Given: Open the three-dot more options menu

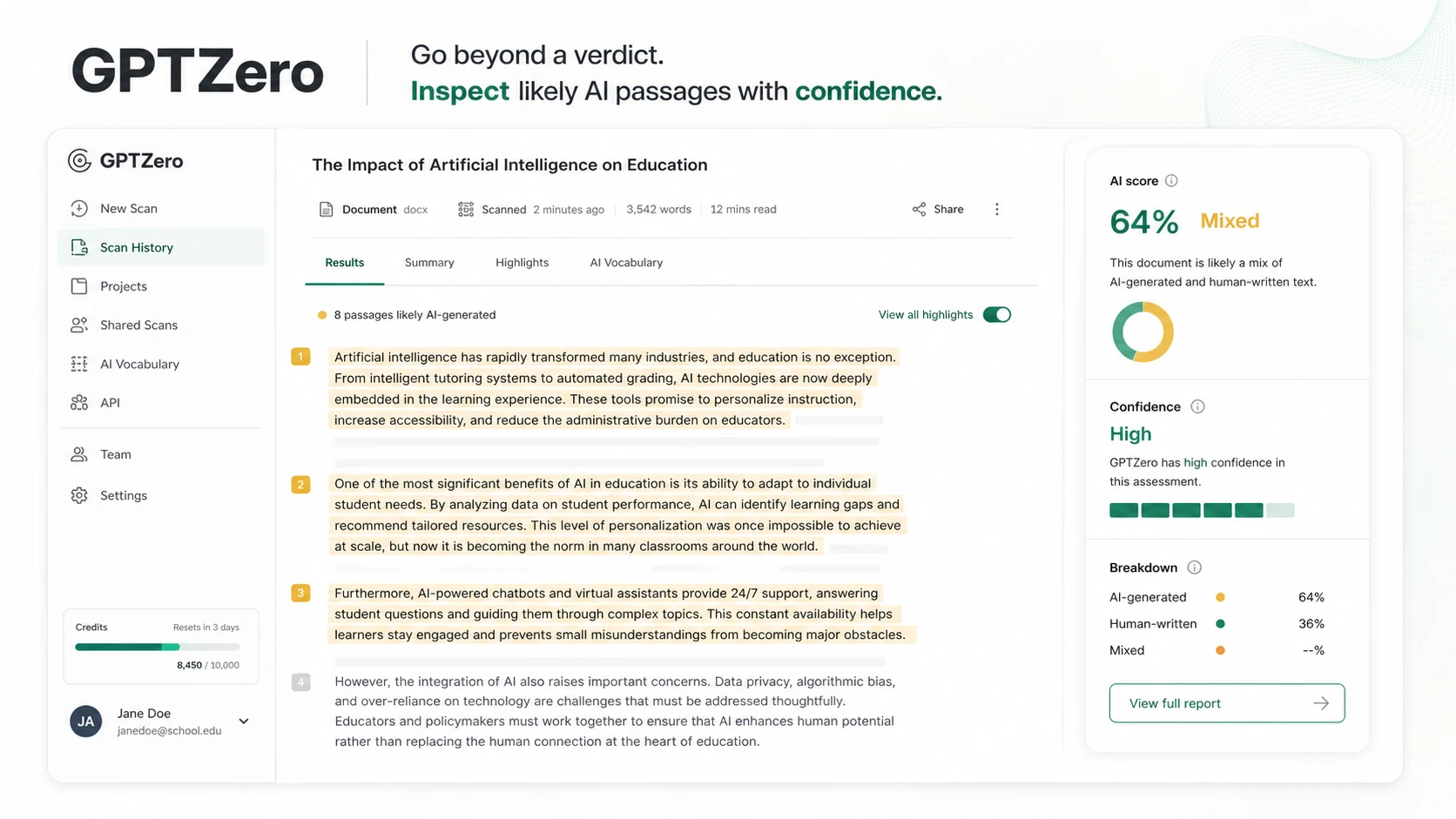Looking at the screenshot, I should pos(997,209).
